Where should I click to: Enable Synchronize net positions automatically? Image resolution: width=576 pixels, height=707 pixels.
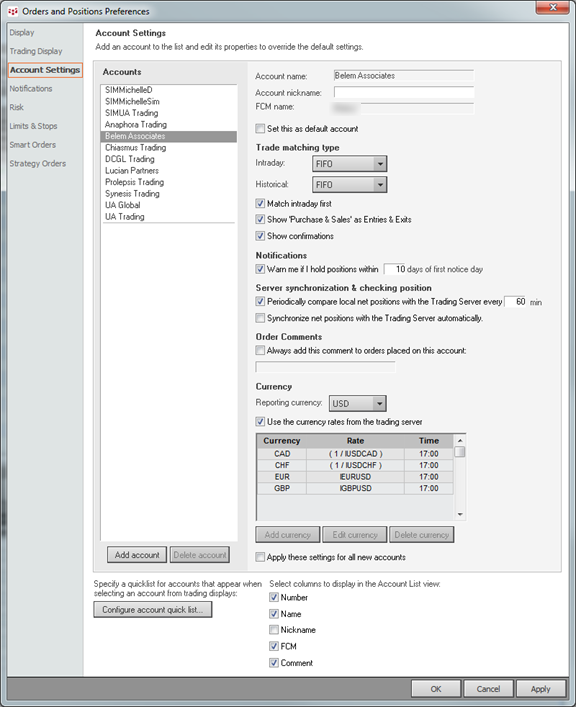click(260, 318)
